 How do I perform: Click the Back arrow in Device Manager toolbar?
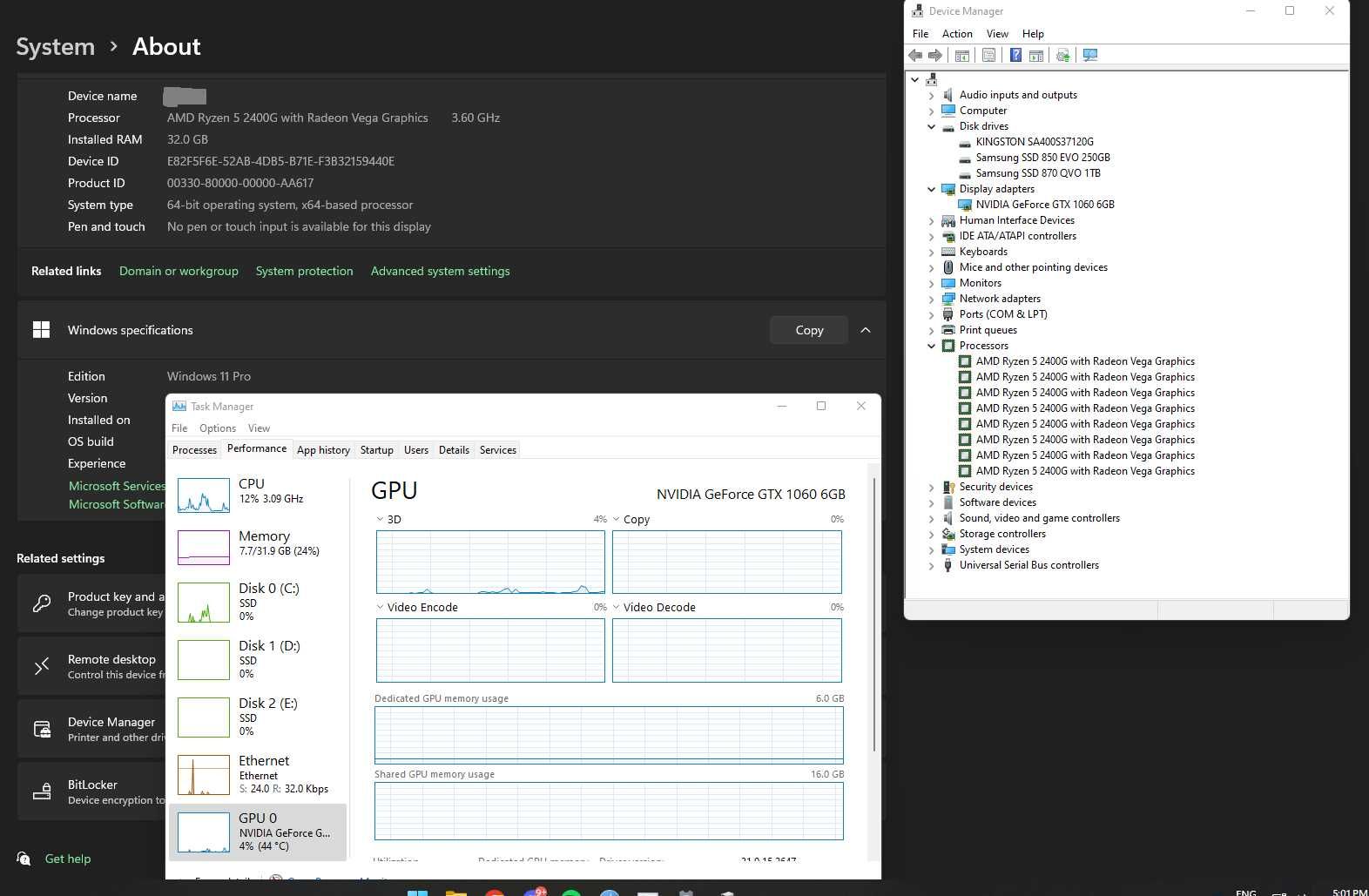(915, 55)
